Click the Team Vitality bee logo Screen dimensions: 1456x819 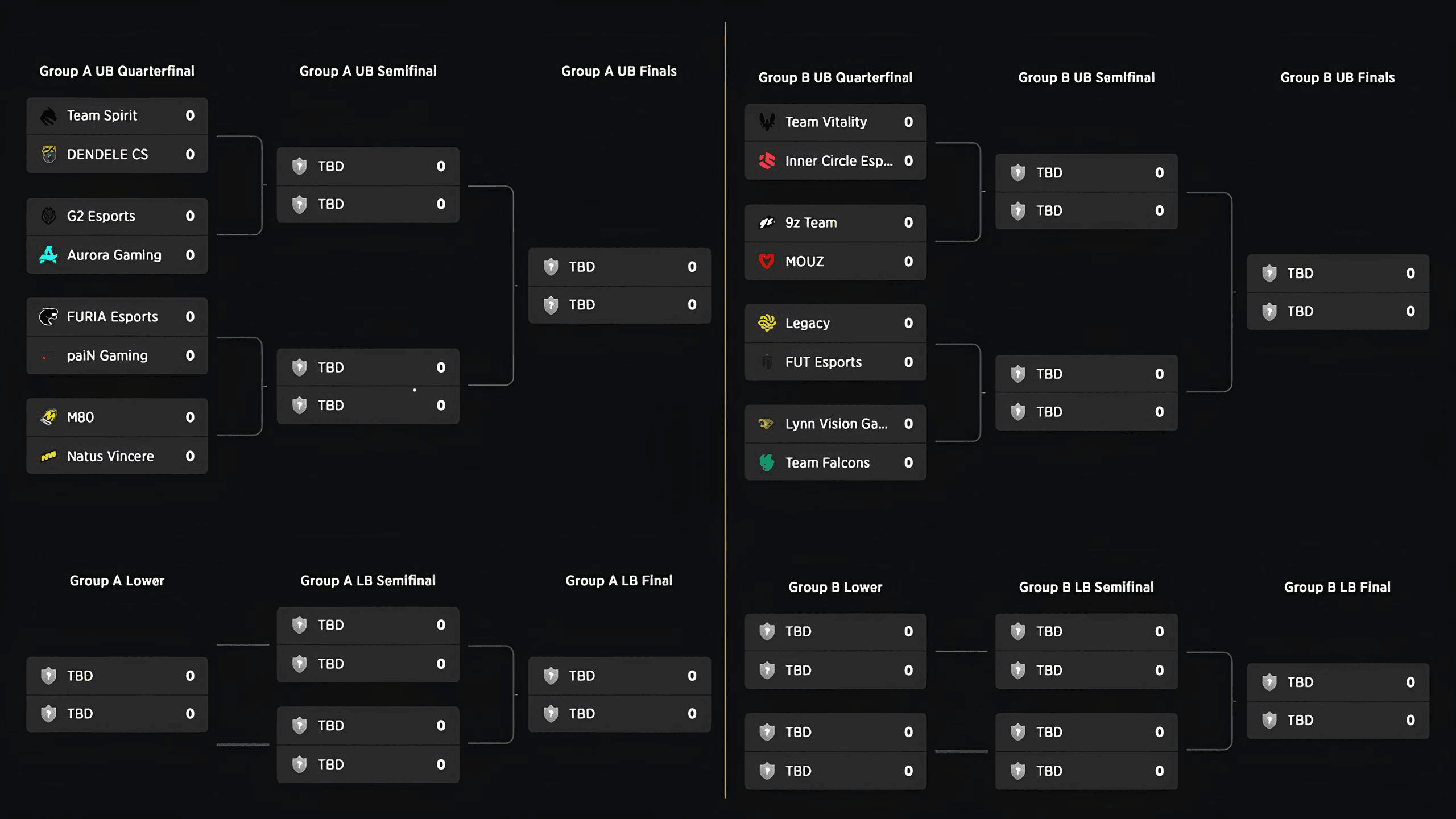767,122
